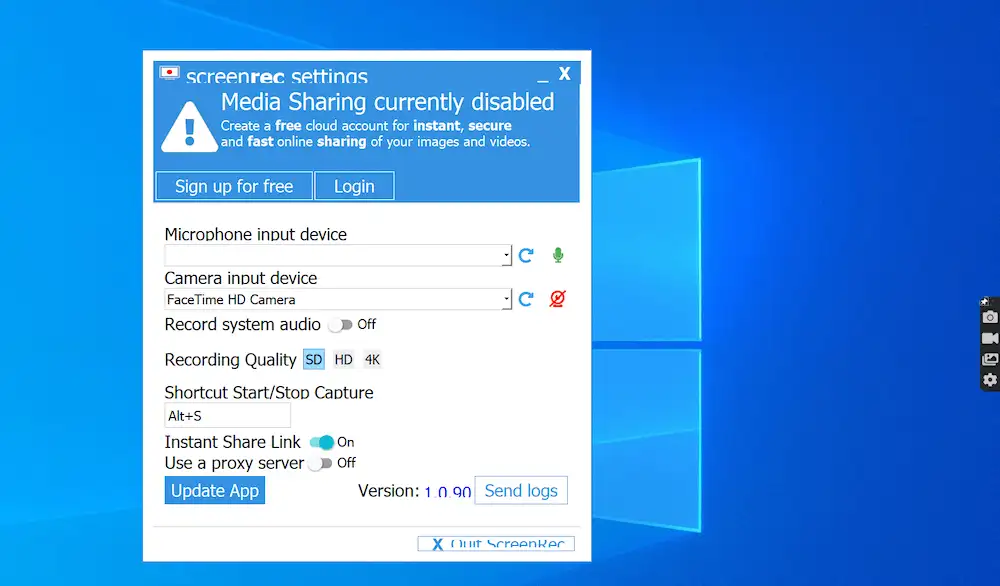Click the screenshot camera icon in side toolbar
Viewport: 1000px width, 586px height.
tap(990, 317)
